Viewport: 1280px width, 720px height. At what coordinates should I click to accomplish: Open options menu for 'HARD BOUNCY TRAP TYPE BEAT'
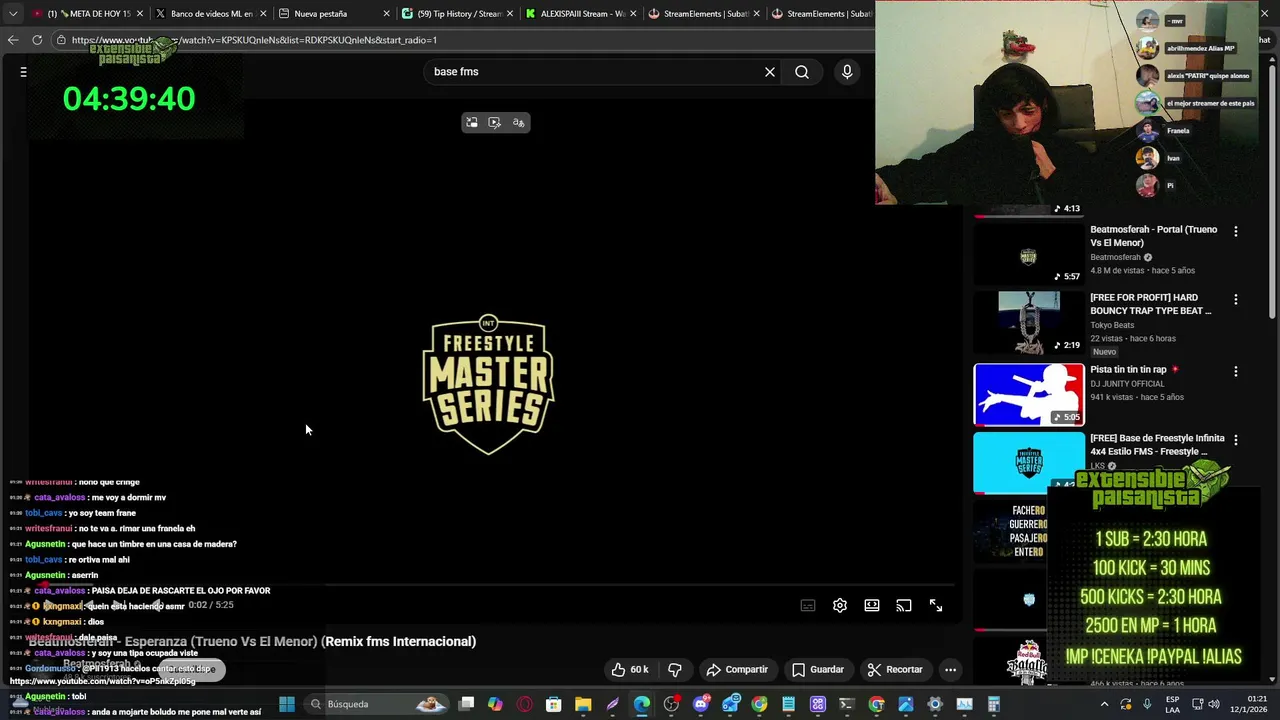(x=1236, y=299)
